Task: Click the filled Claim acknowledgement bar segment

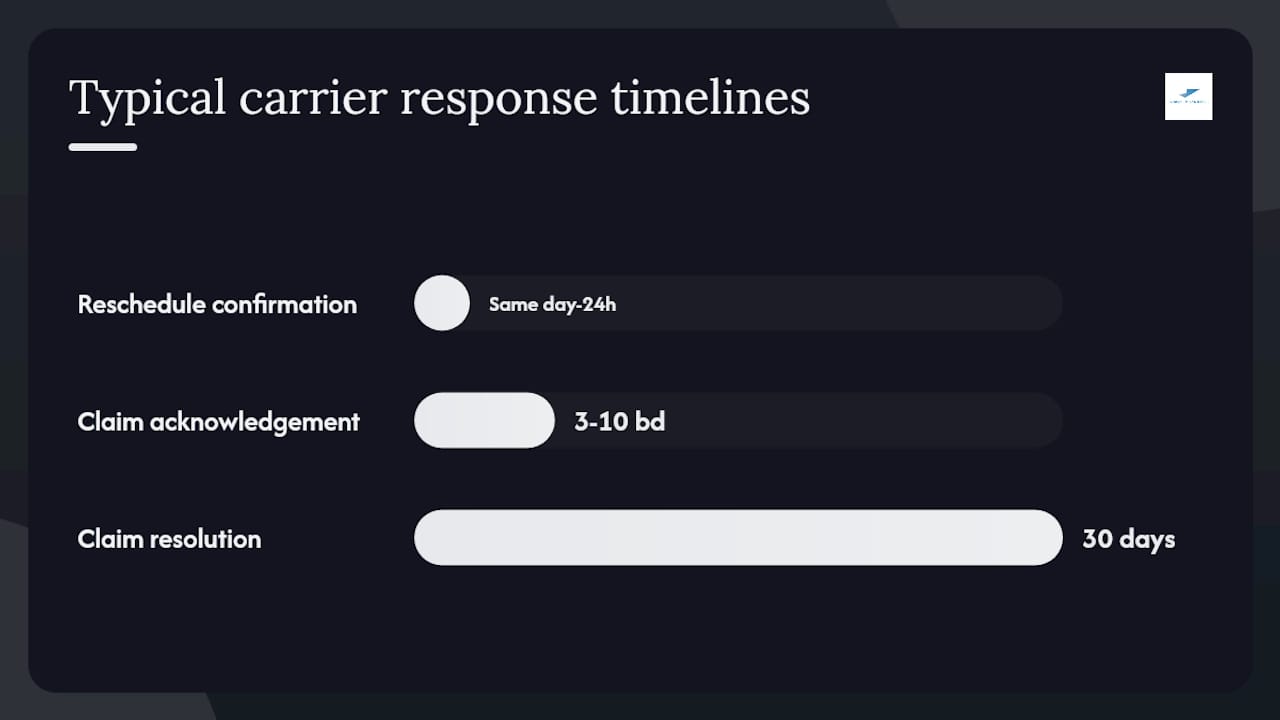Action: point(484,420)
